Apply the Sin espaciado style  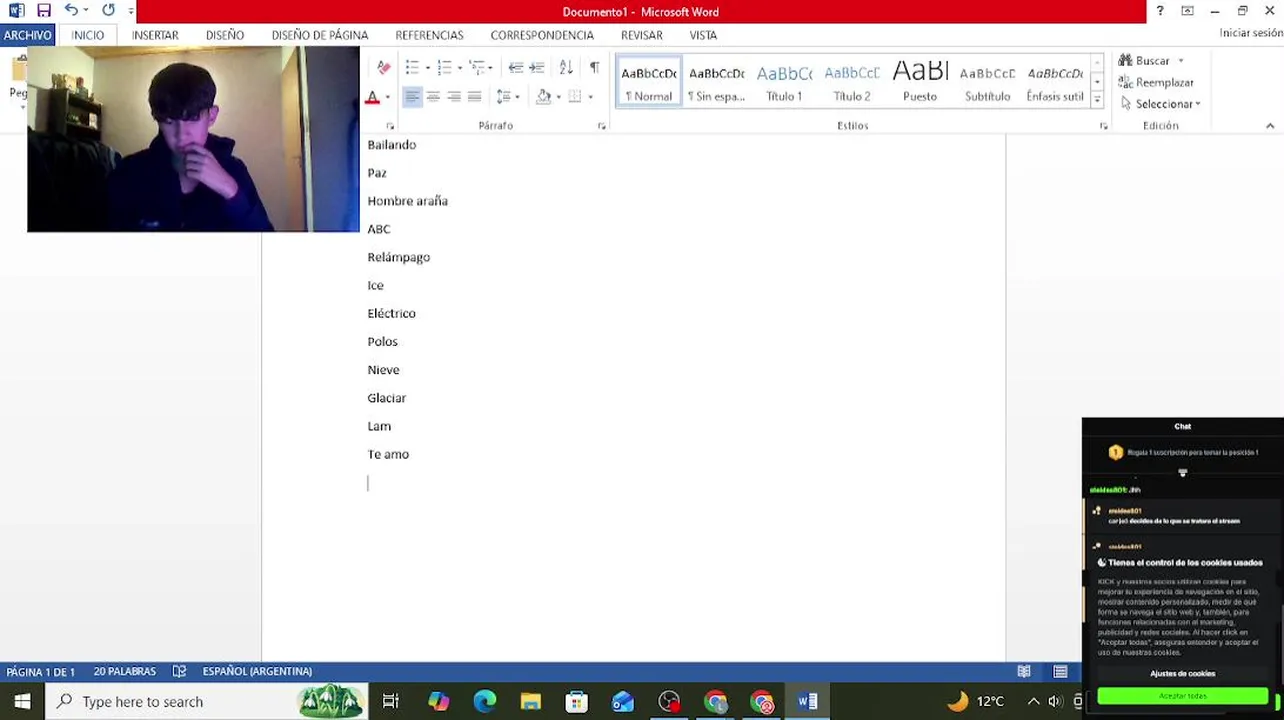pyautogui.click(x=716, y=82)
